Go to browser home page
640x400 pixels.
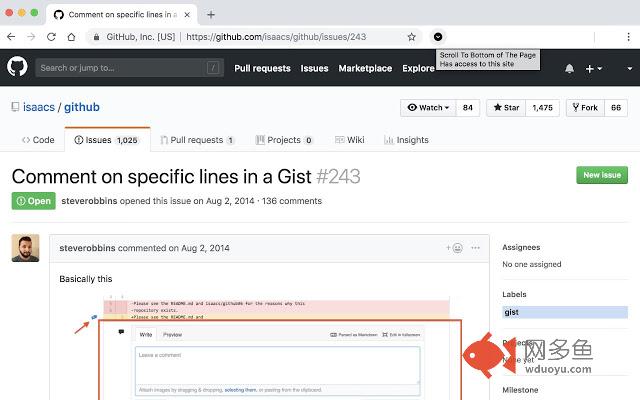click(71, 37)
